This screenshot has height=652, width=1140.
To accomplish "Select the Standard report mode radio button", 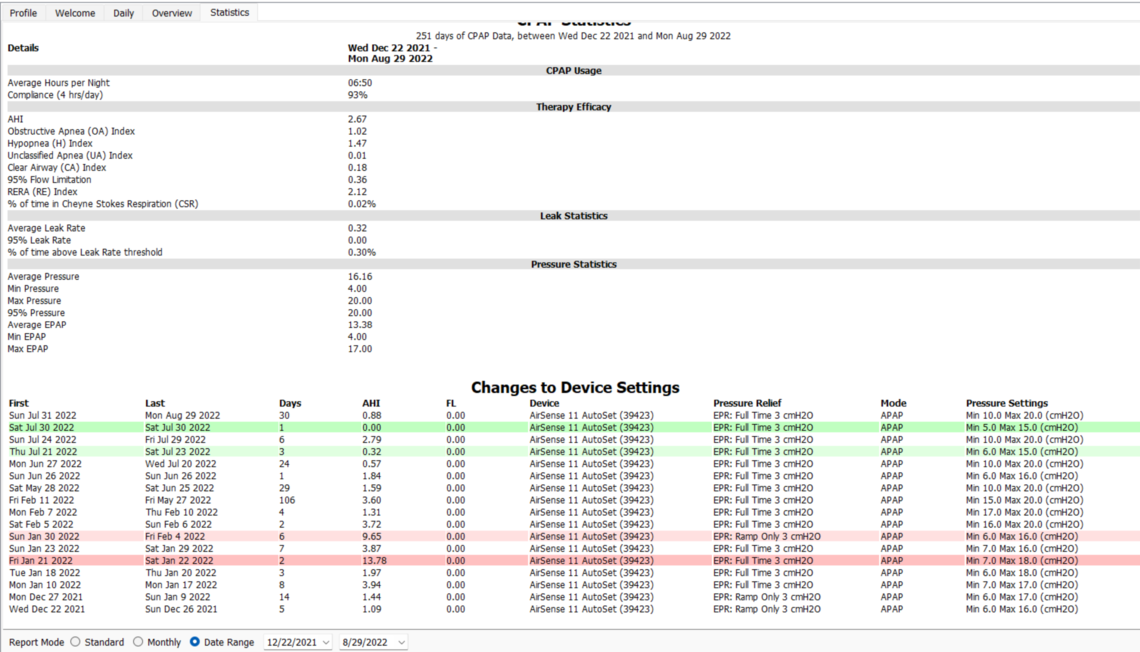I will [76, 642].
